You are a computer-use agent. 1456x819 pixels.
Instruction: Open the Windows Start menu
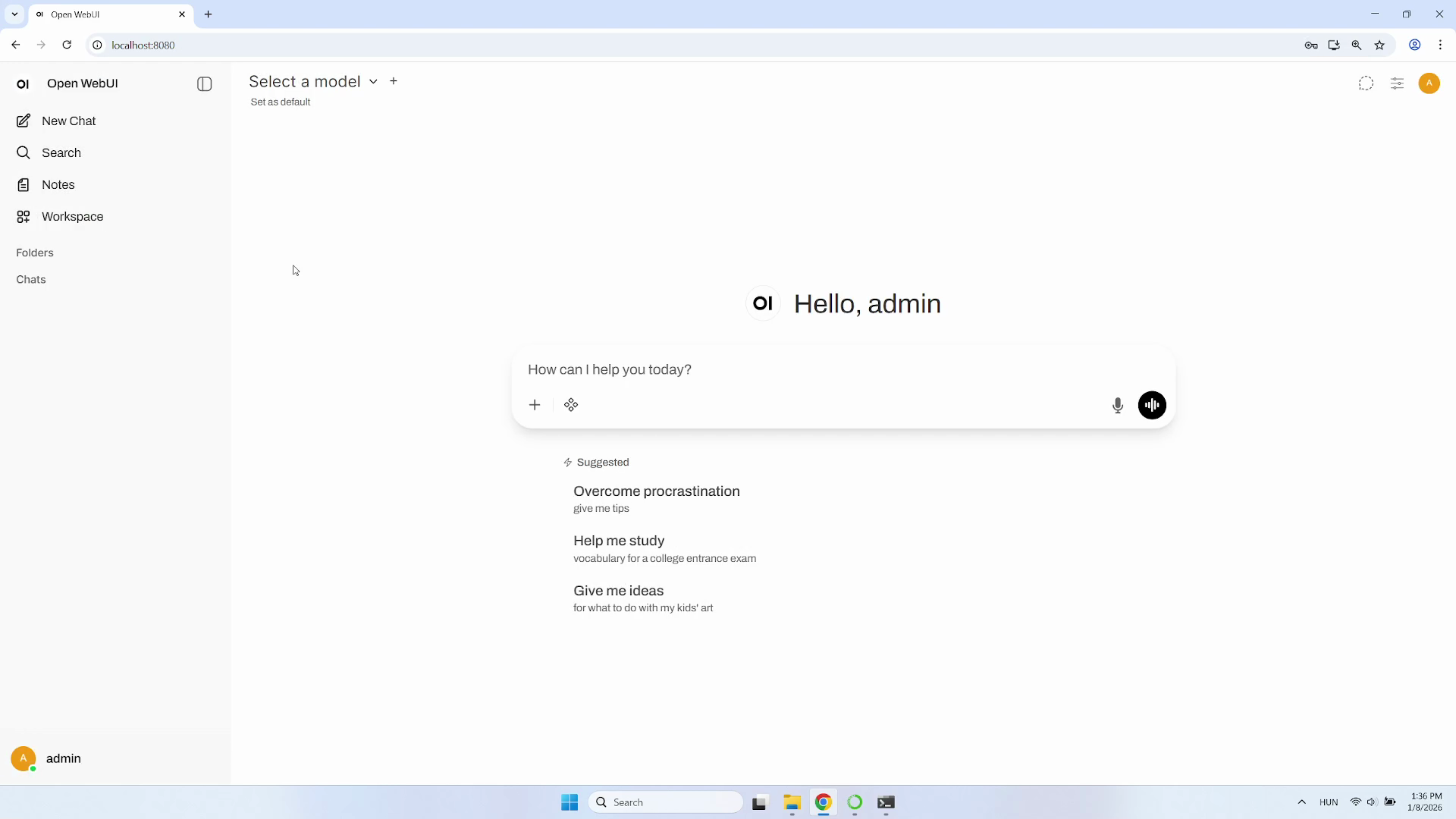coord(570,802)
